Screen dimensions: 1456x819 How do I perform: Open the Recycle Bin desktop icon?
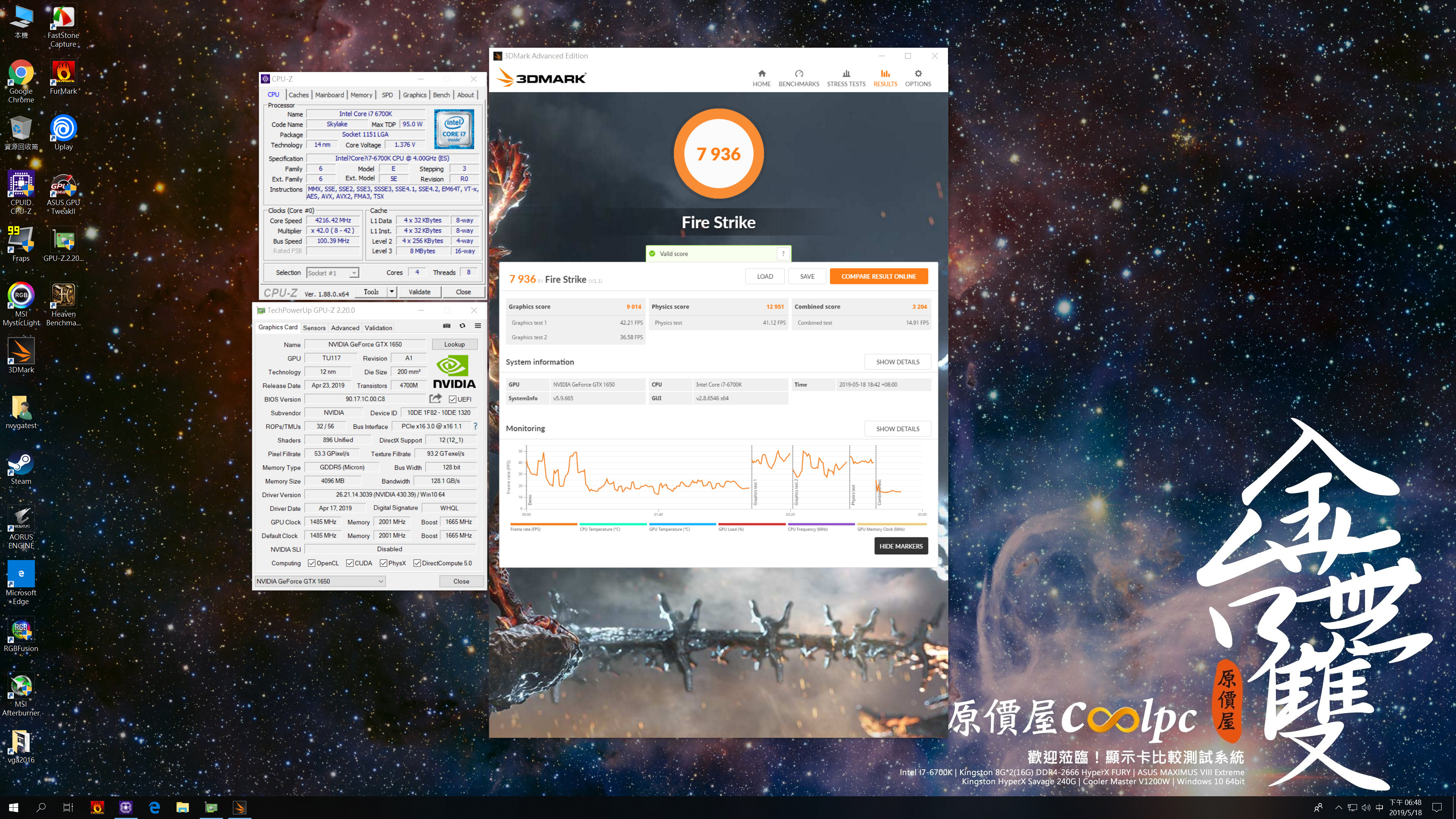coord(21,133)
